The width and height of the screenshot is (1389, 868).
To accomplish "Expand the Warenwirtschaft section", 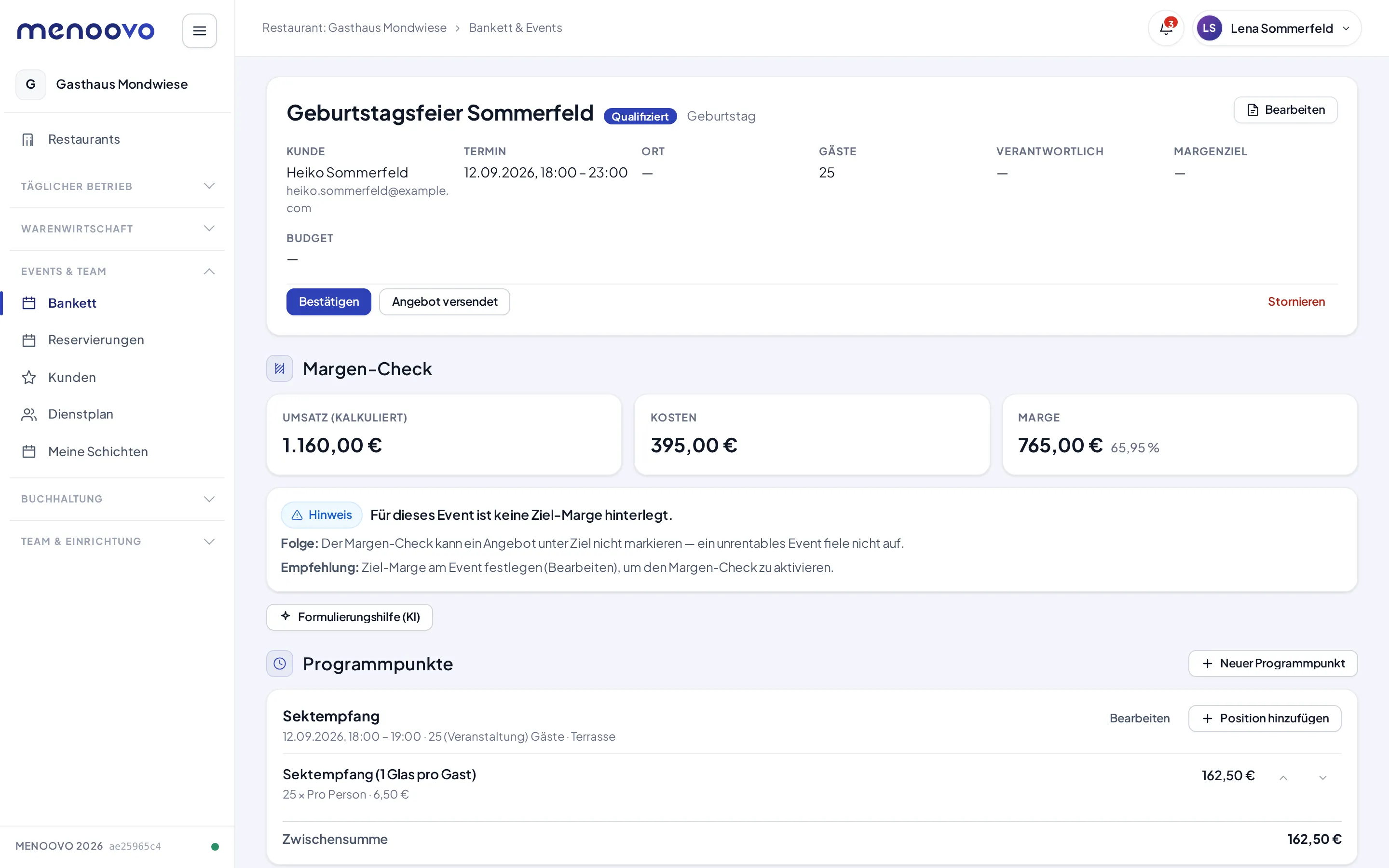I will [x=117, y=229].
